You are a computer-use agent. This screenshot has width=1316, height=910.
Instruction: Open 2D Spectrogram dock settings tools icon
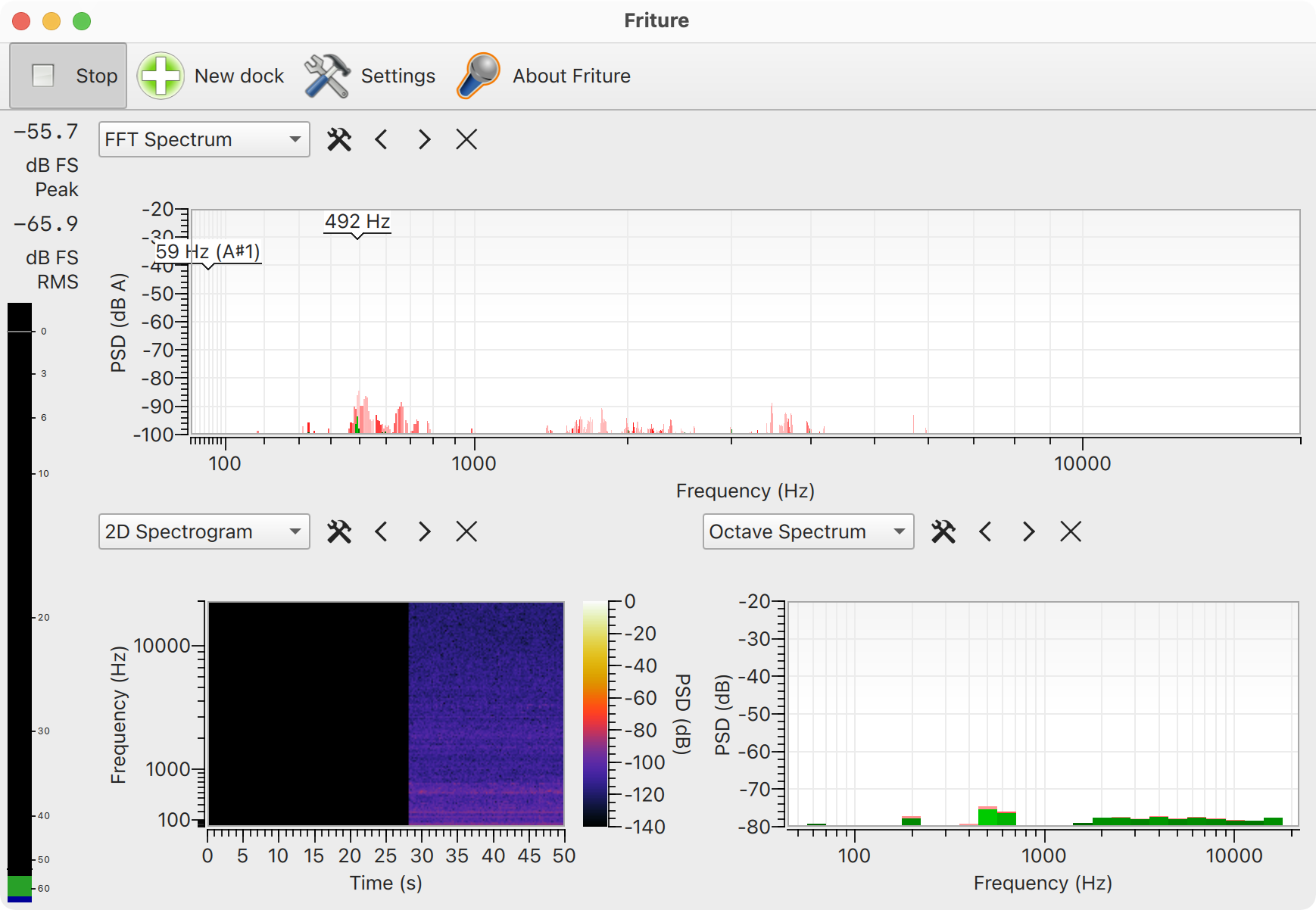pos(339,531)
